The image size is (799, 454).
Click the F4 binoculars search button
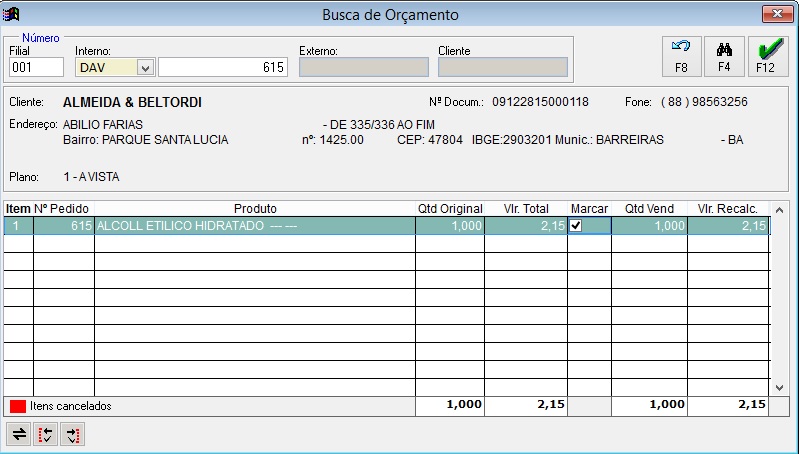pos(724,57)
